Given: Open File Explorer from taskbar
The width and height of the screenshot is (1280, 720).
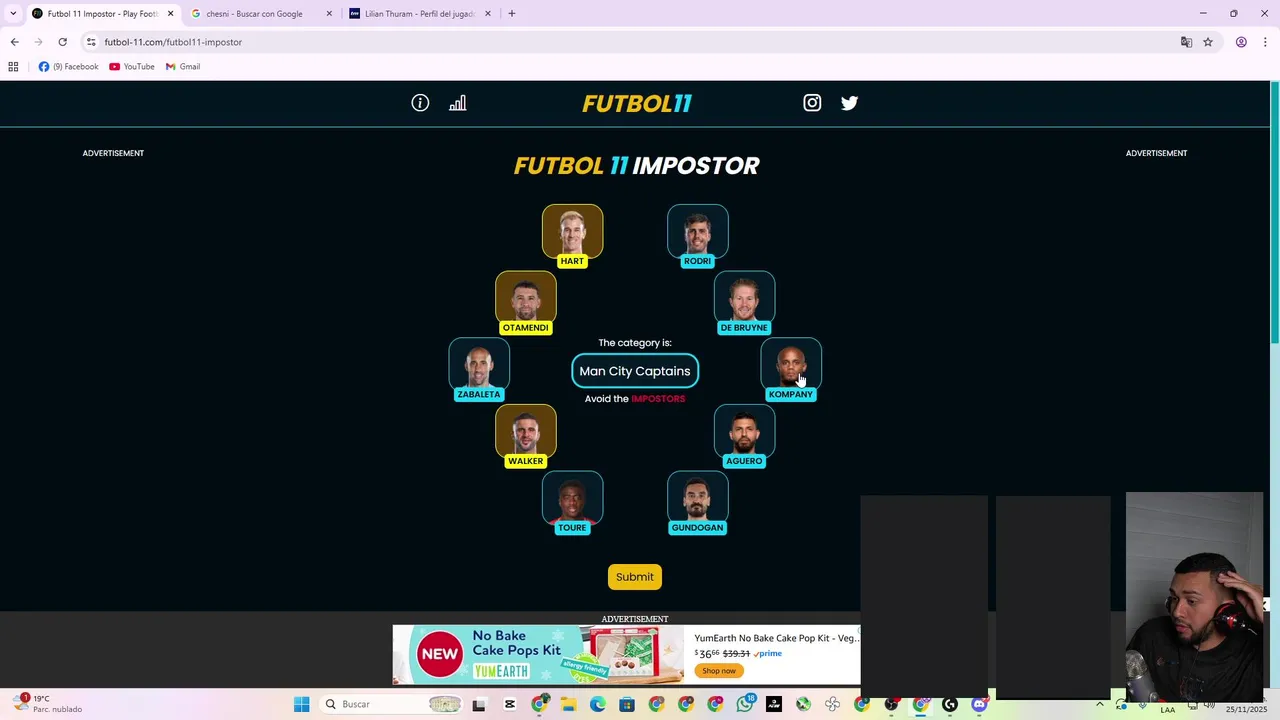Looking at the screenshot, I should click(x=568, y=704).
